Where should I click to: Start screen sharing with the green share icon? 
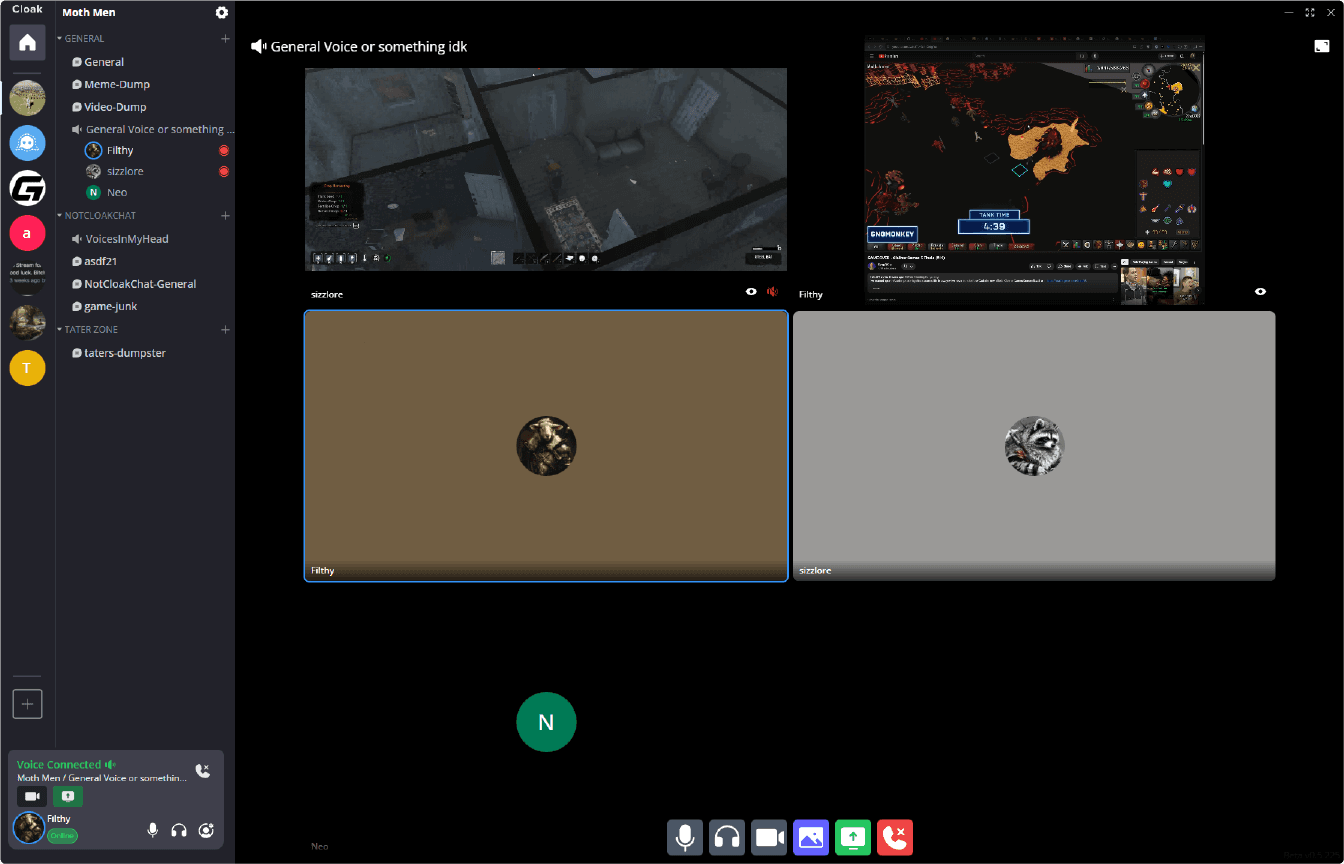pos(853,837)
